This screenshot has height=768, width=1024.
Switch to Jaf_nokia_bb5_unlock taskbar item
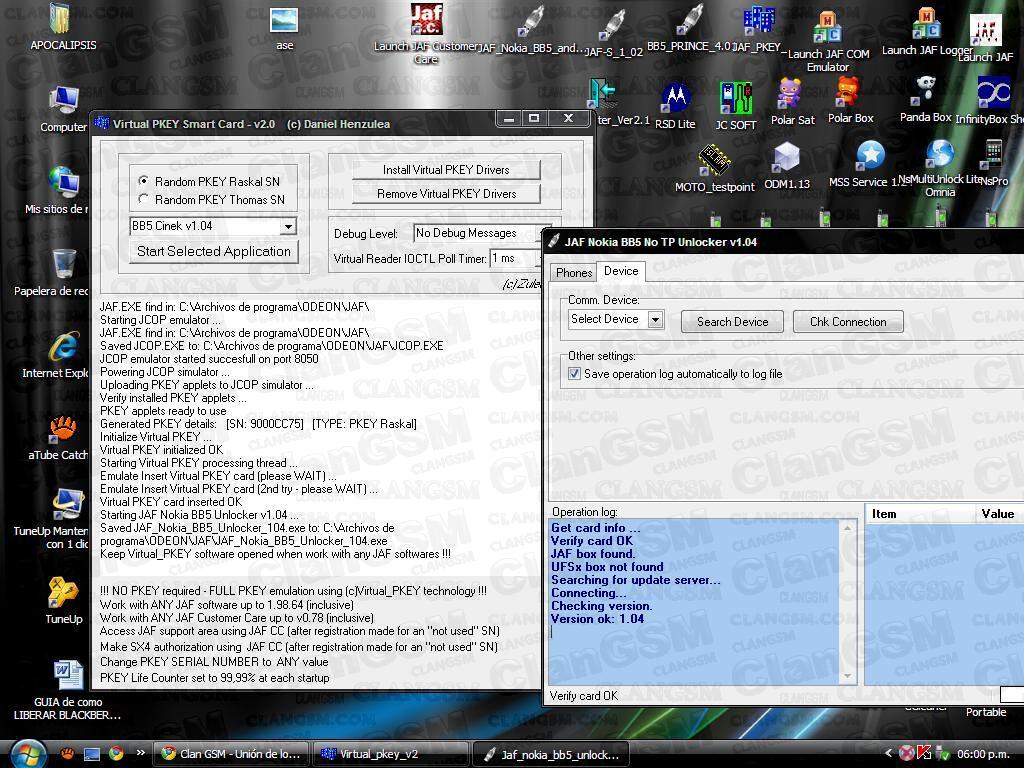[x=551, y=754]
